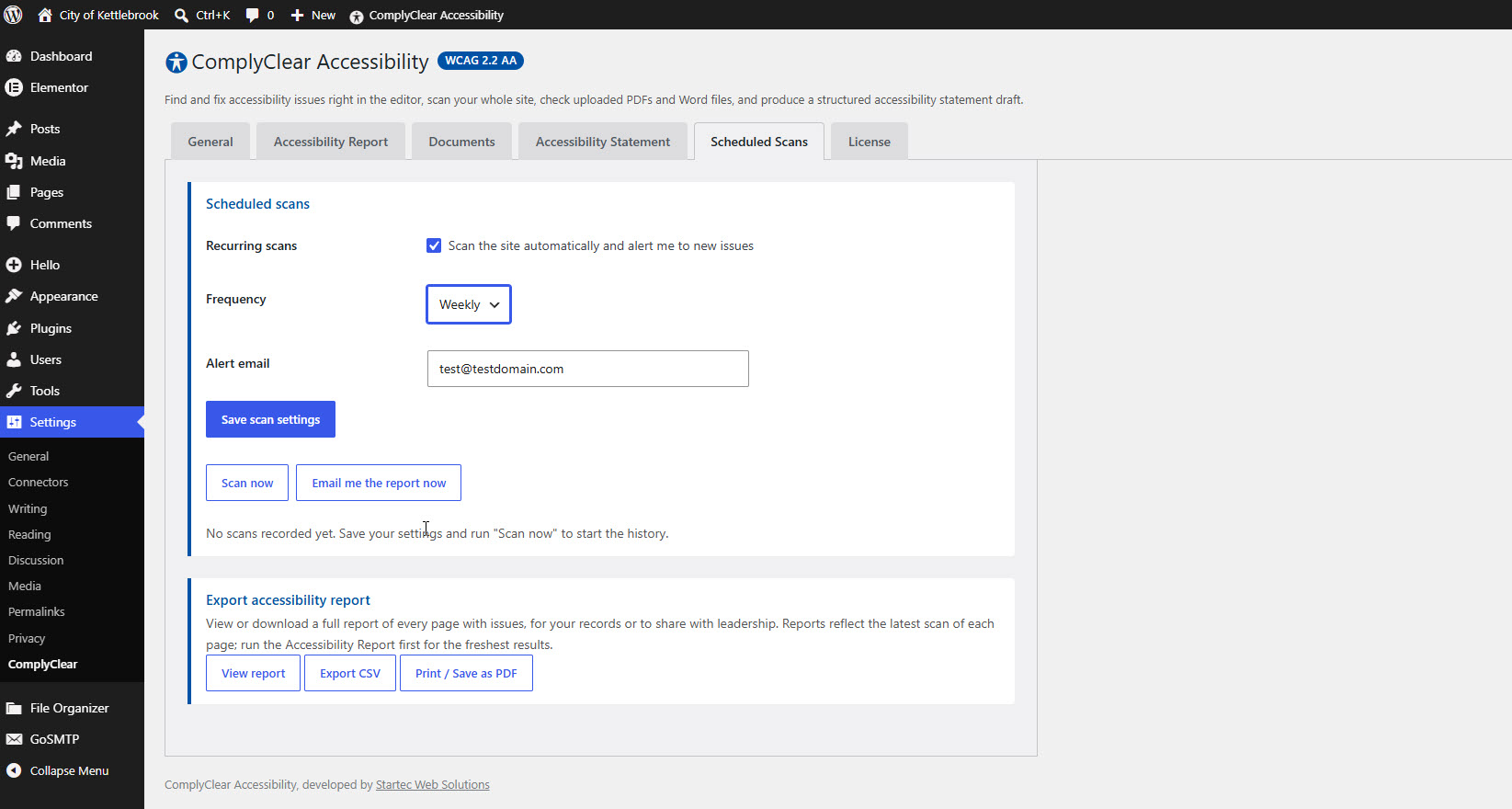Click the Export accessibility report heading
This screenshot has width=1512, height=809.
[288, 600]
